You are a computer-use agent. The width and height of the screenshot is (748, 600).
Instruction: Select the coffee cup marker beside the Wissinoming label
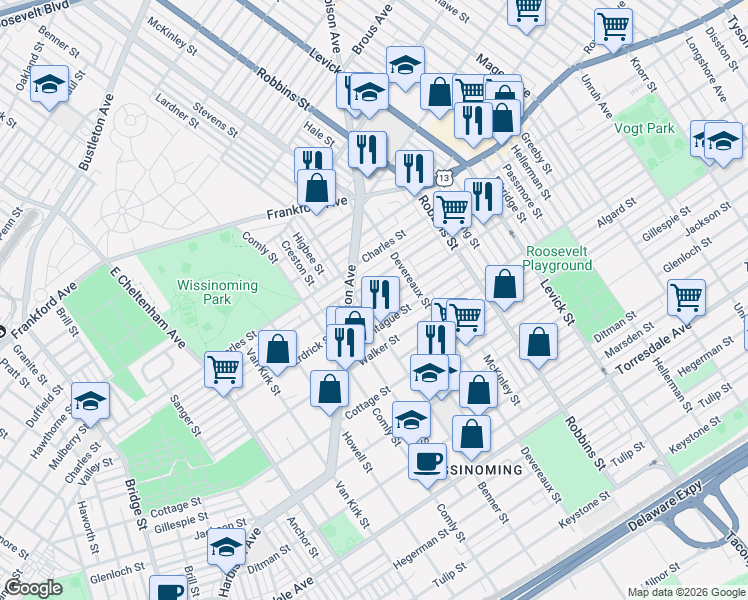[428, 463]
